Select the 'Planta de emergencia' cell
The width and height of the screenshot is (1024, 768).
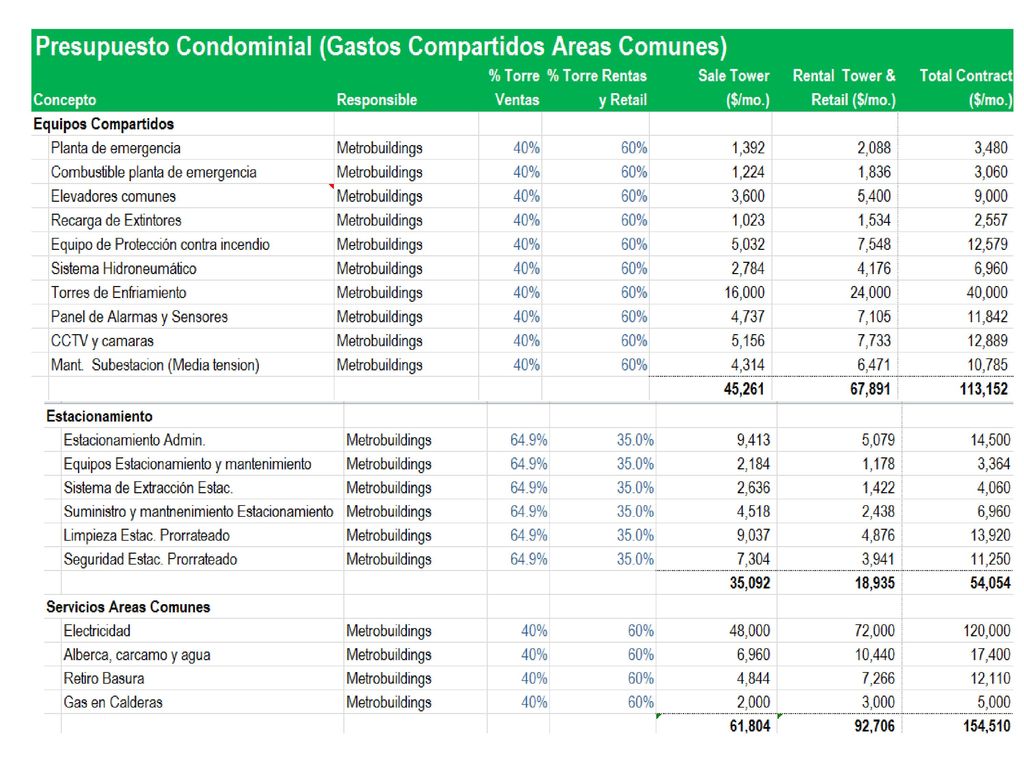tap(116, 148)
